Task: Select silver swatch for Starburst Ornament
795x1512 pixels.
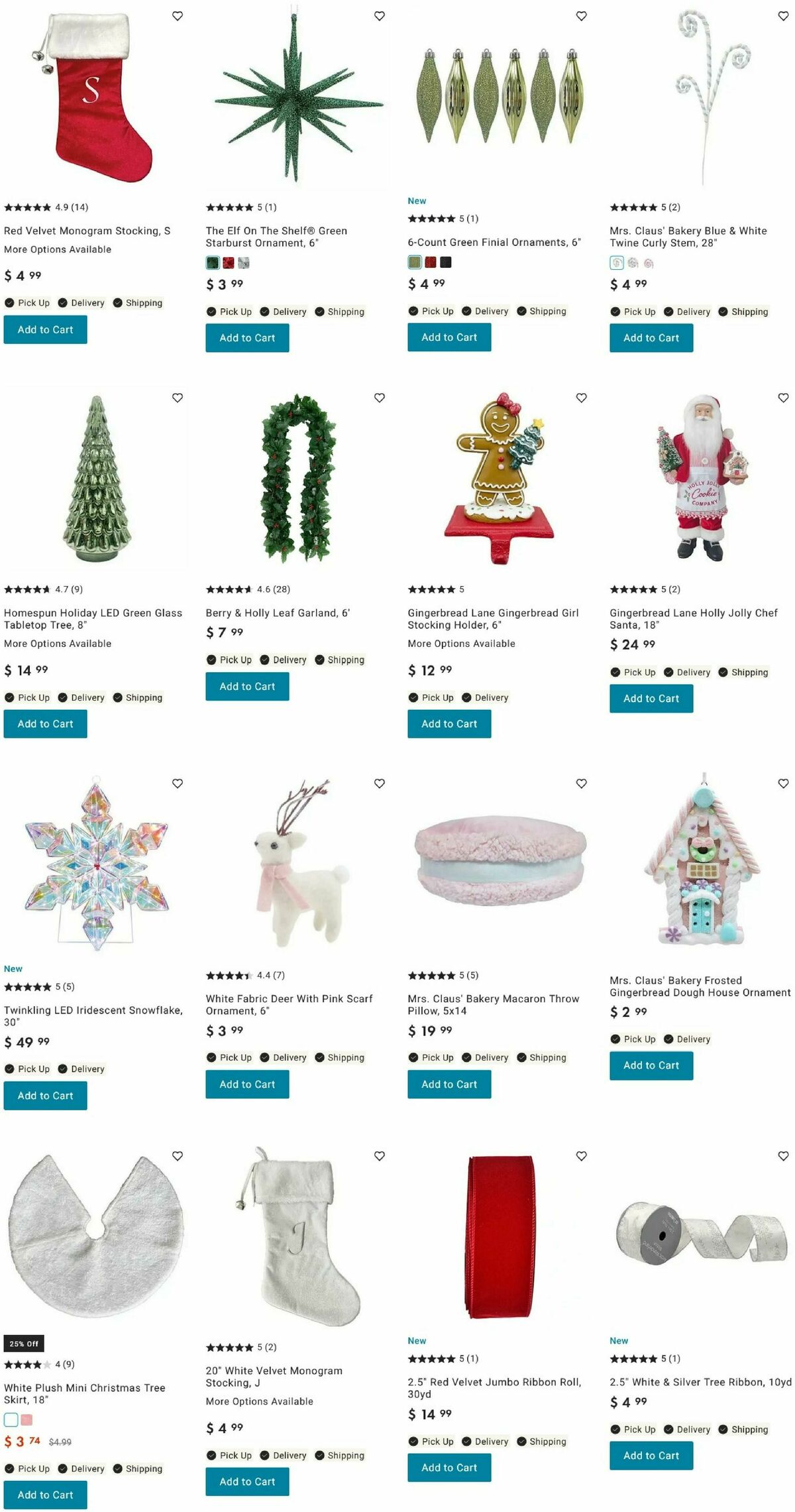Action: point(244,263)
